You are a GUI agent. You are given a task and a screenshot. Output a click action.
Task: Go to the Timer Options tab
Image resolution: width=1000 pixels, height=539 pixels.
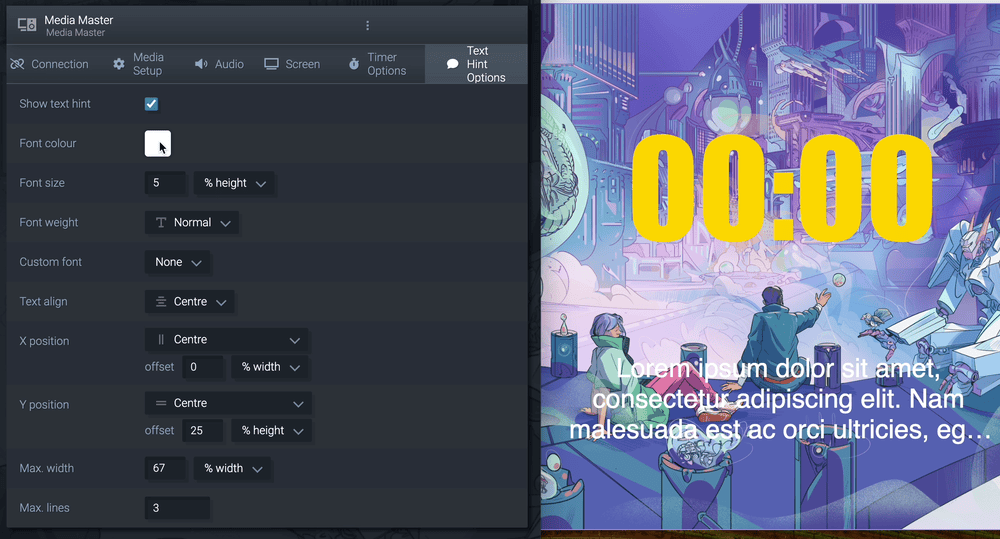click(378, 64)
